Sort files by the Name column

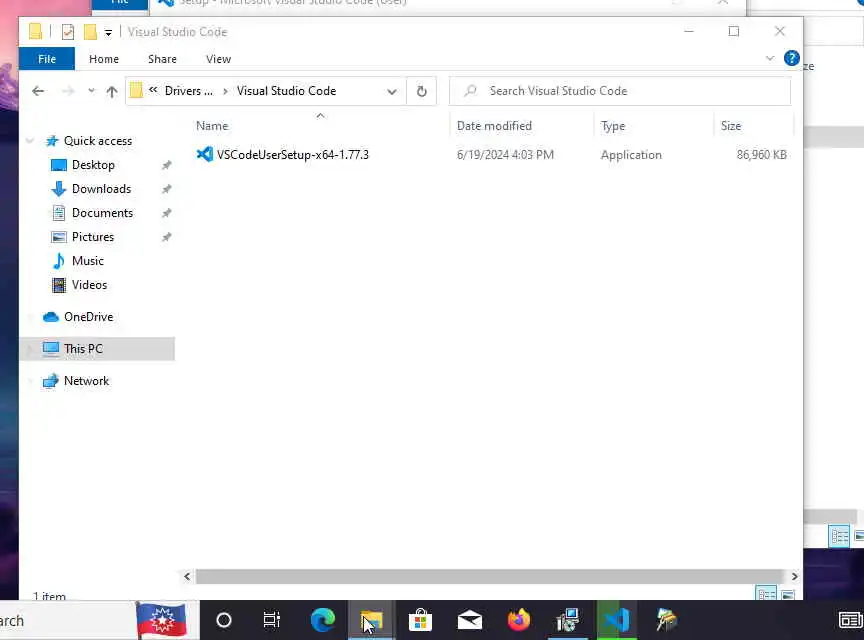212,126
